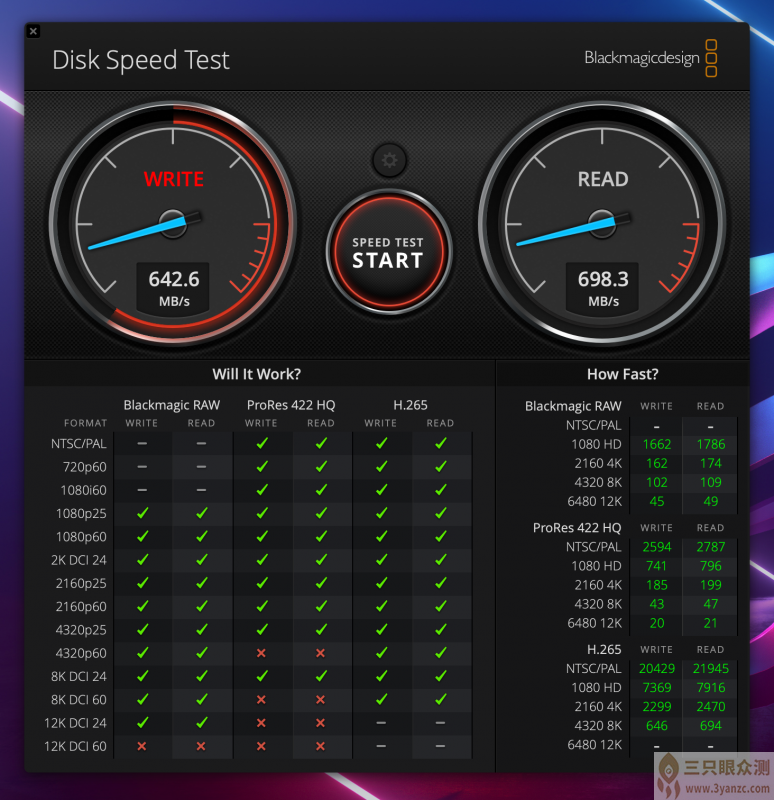
Task: Click Blackmagic RAW 6480 12K write value 45
Action: coord(657,502)
